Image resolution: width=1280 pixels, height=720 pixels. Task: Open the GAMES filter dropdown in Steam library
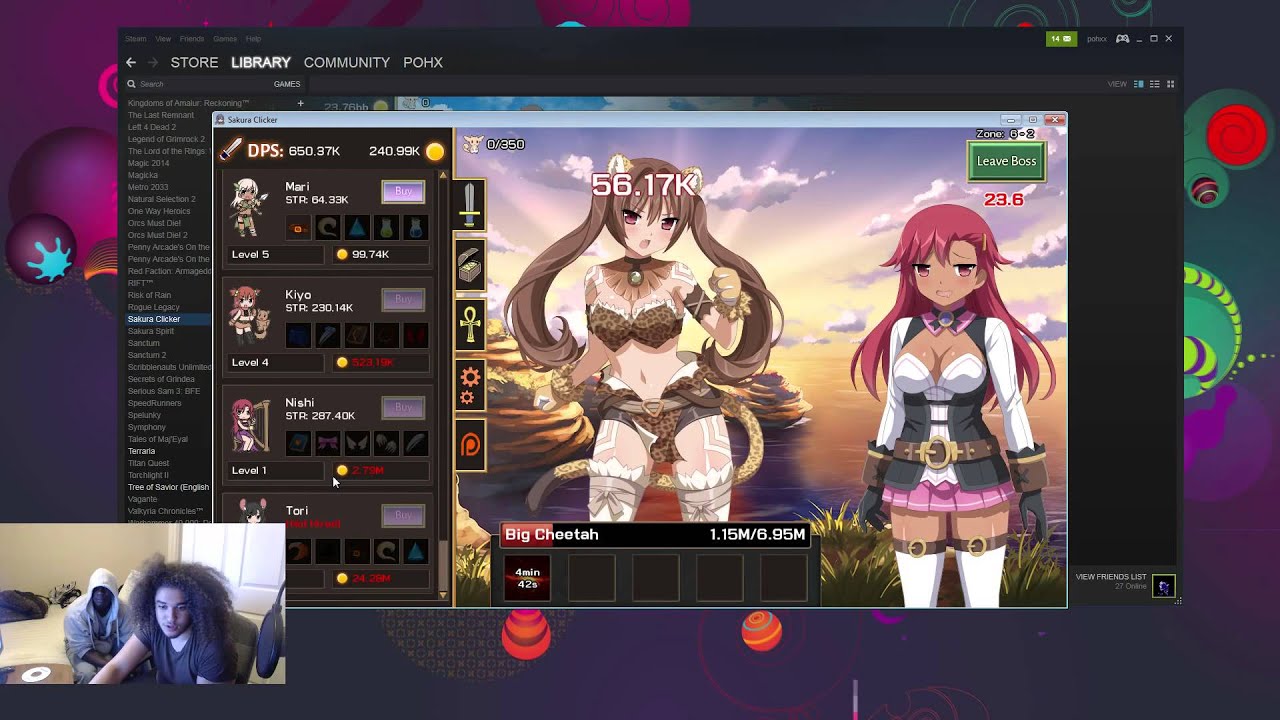287,84
